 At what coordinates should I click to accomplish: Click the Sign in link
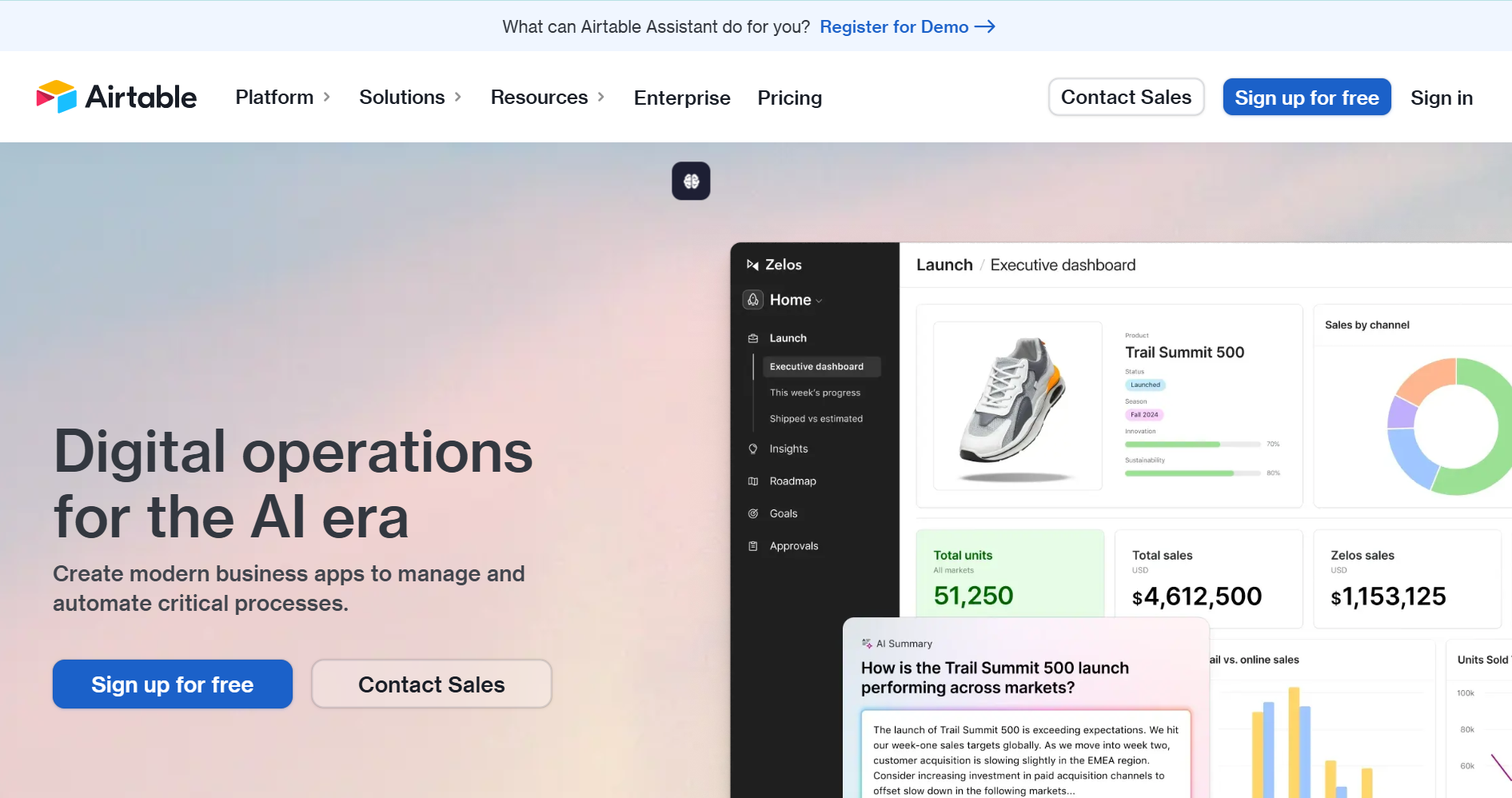point(1441,98)
